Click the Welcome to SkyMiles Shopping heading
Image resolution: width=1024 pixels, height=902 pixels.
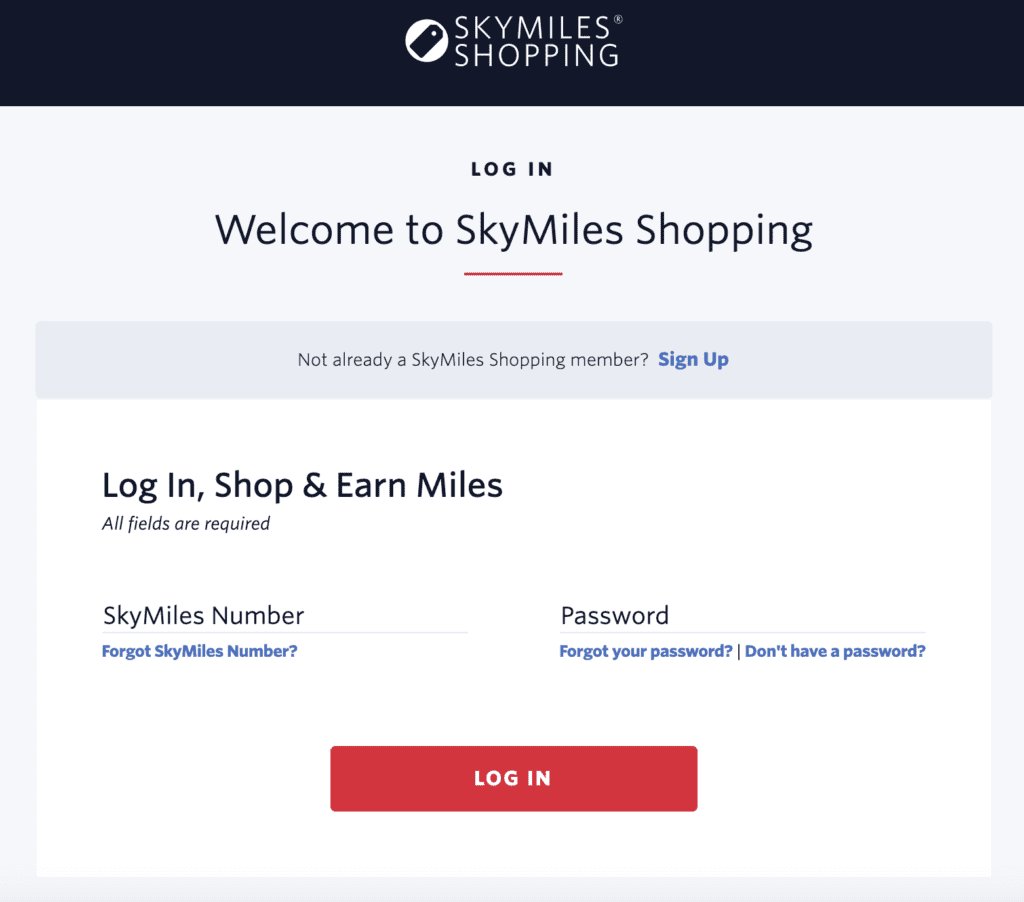tap(512, 230)
